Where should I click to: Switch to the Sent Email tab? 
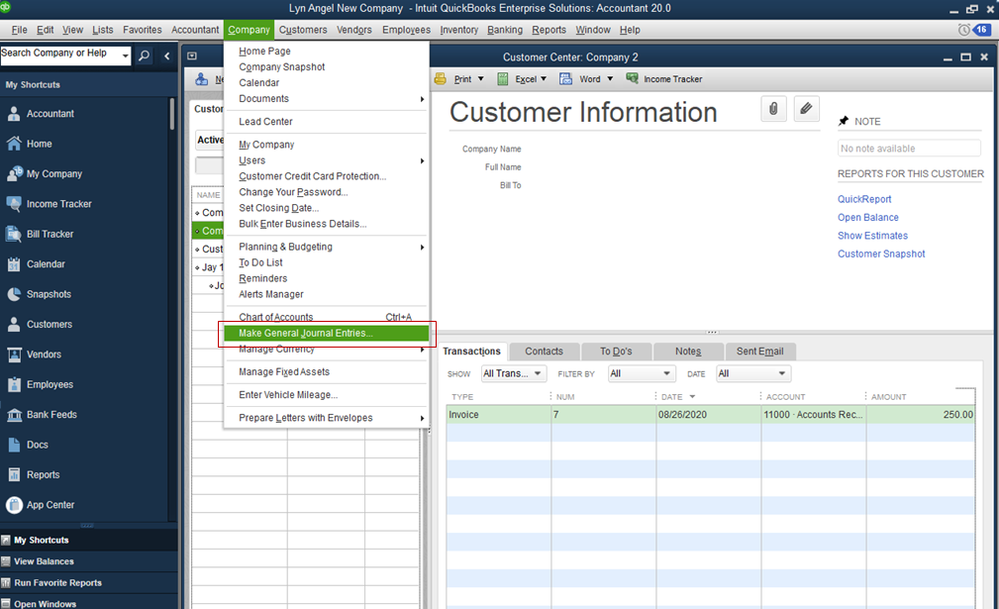click(x=760, y=351)
